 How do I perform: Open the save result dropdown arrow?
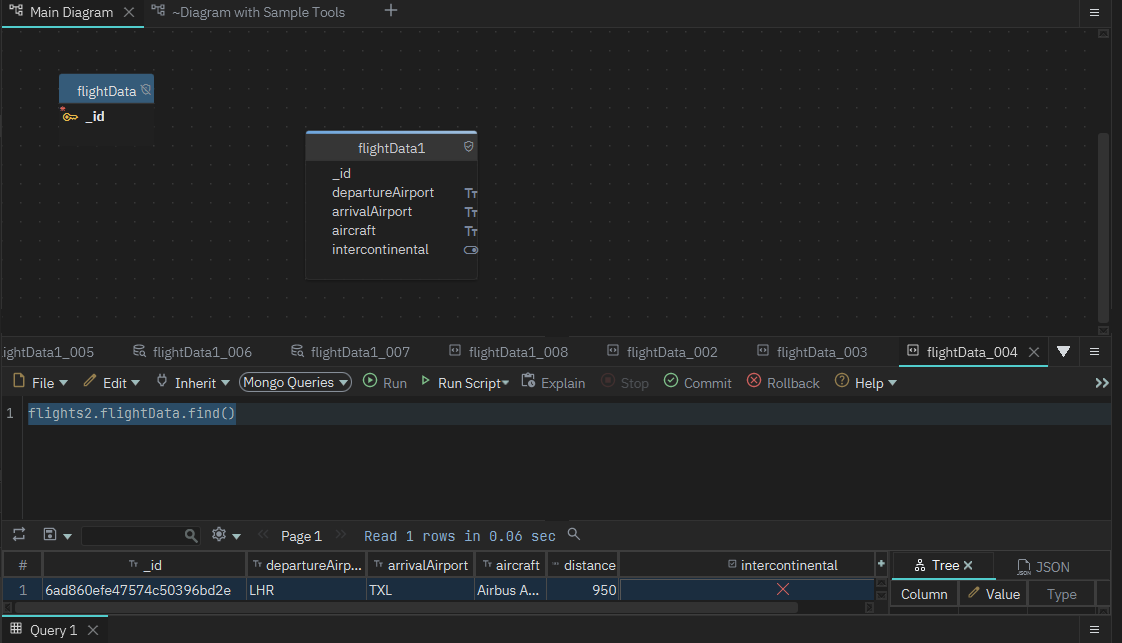pyautogui.click(x=67, y=536)
